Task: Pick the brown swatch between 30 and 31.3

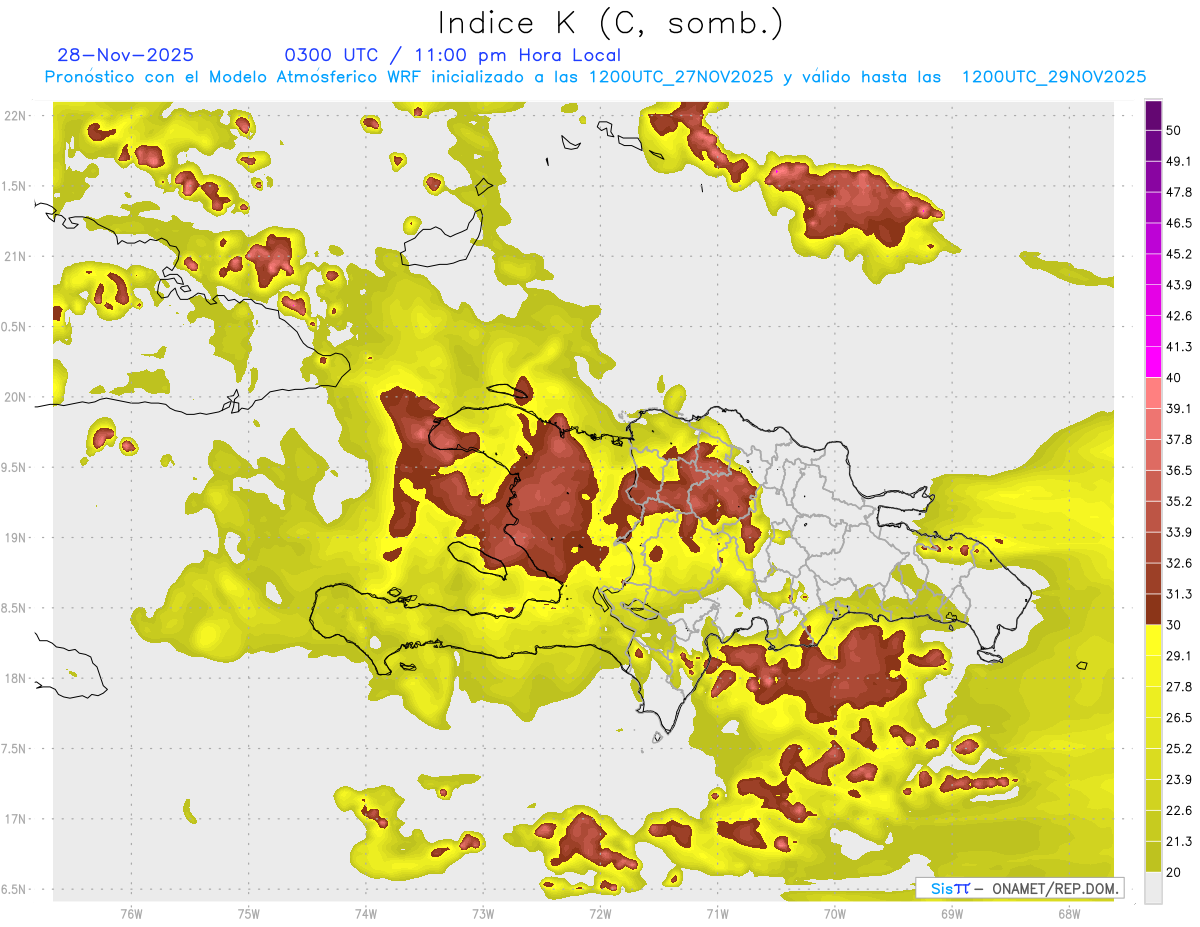Action: 1153,609
